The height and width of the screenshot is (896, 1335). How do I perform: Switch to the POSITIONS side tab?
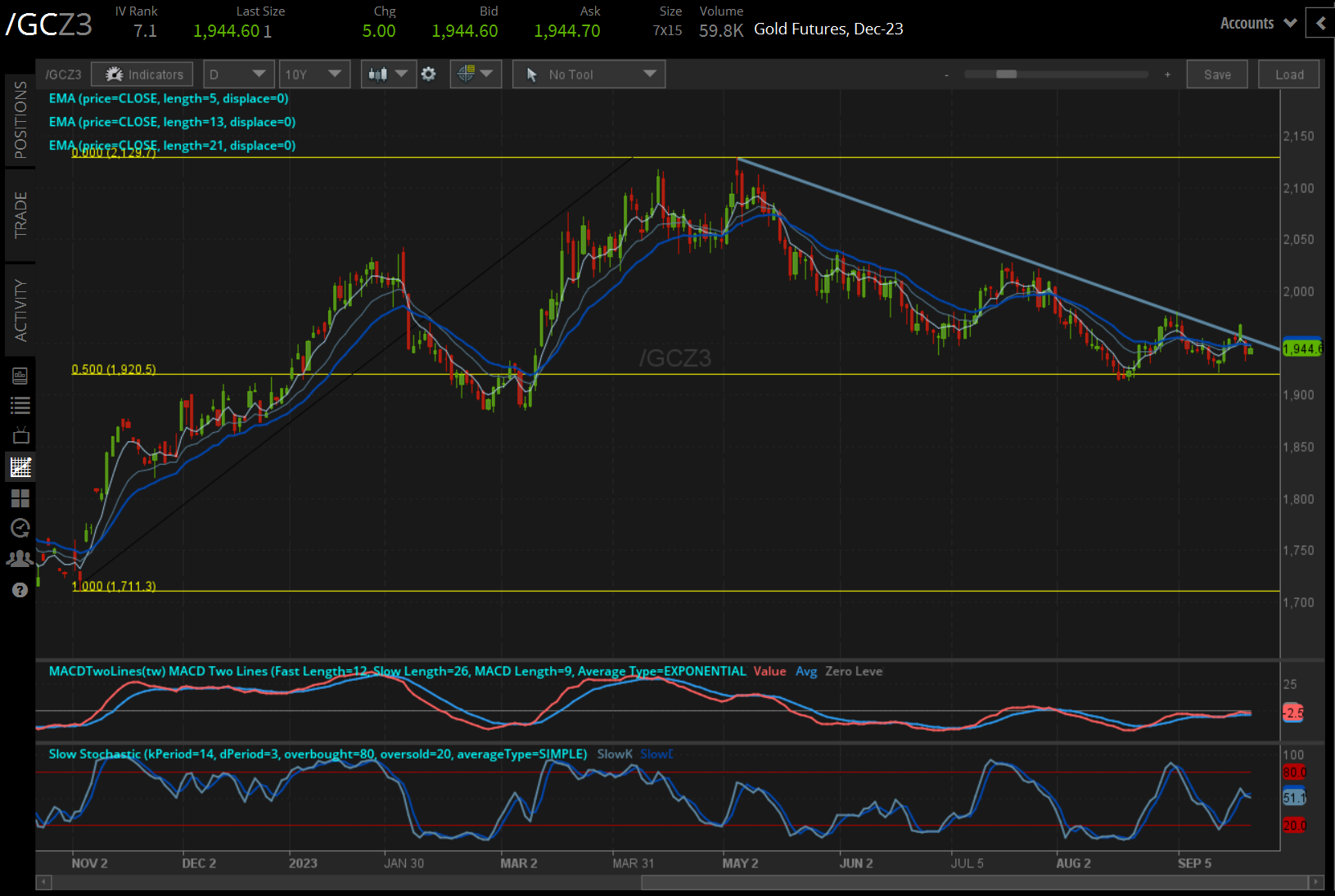click(20, 119)
